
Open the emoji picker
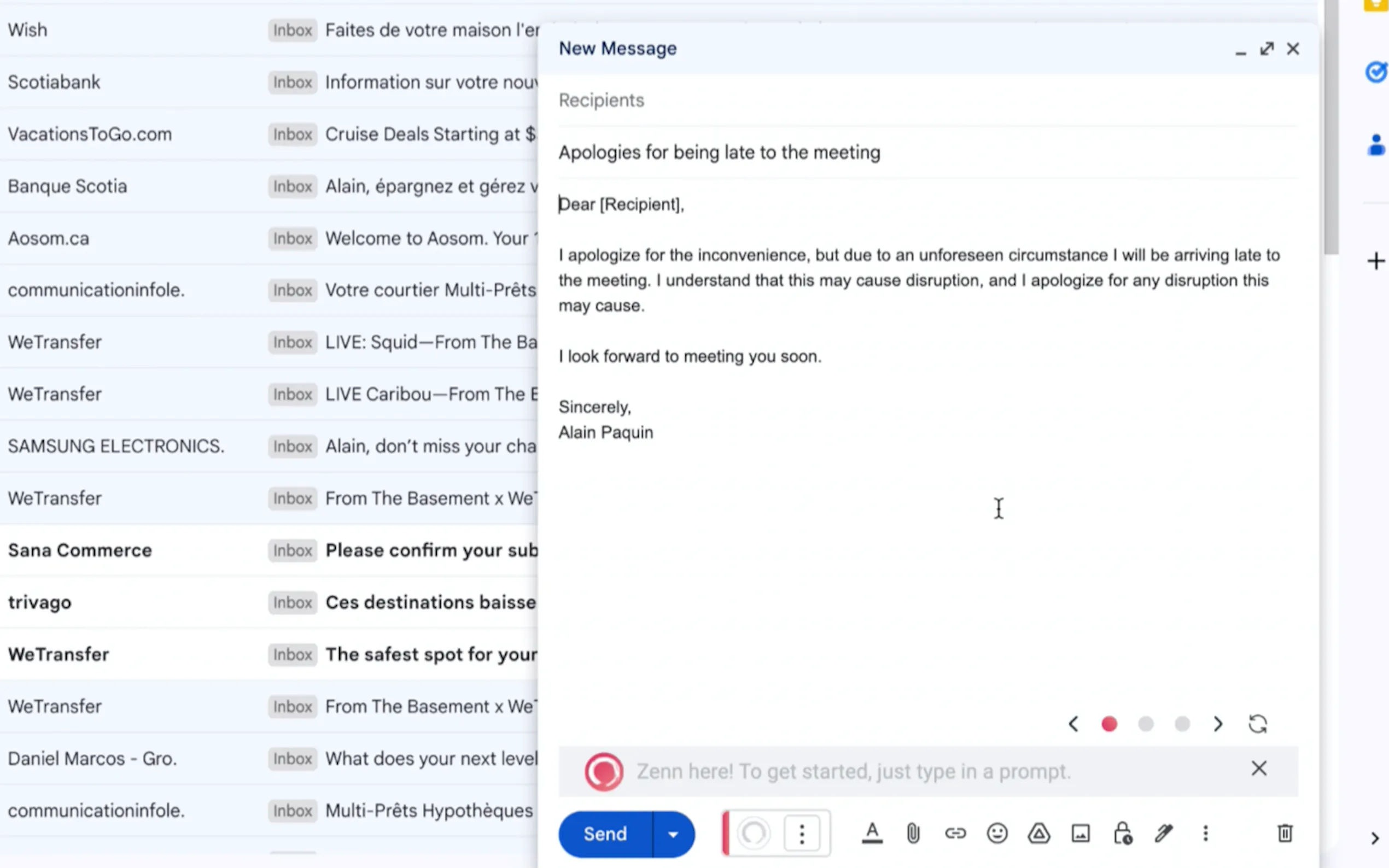point(997,833)
